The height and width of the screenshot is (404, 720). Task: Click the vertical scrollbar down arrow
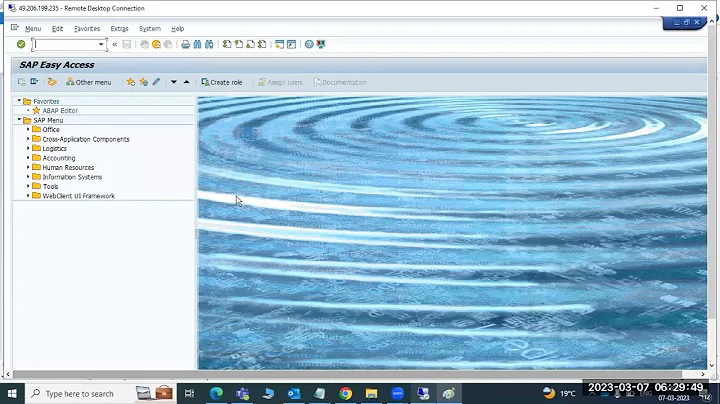tap(712, 365)
